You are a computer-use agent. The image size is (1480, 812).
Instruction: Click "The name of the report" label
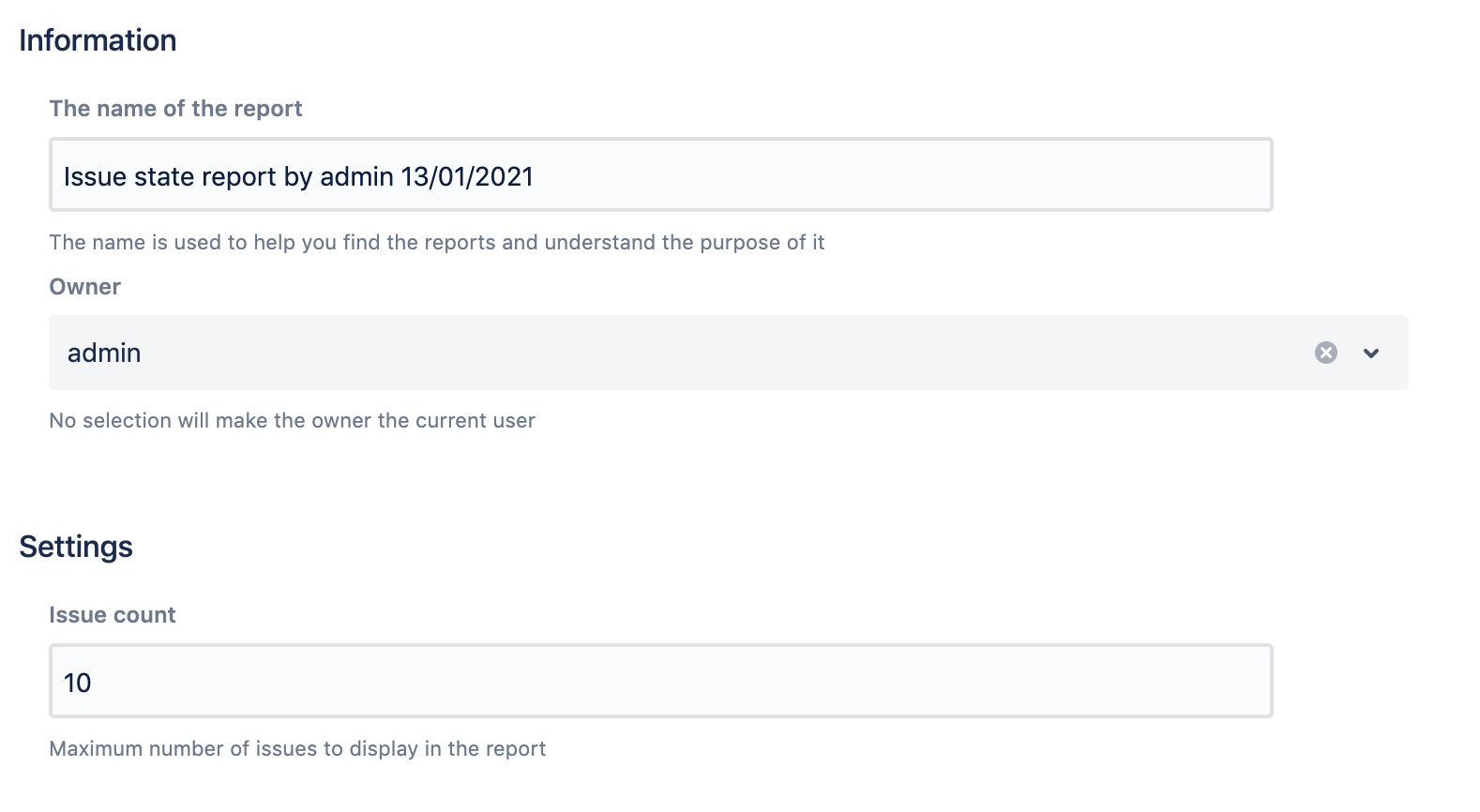175,109
